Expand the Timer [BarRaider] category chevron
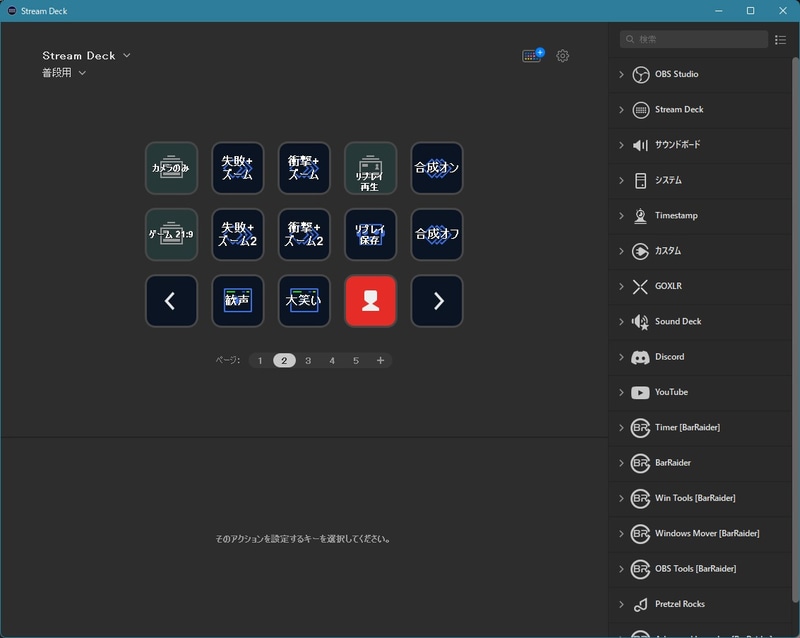Screen dimensions: 800x638 pos(621,428)
